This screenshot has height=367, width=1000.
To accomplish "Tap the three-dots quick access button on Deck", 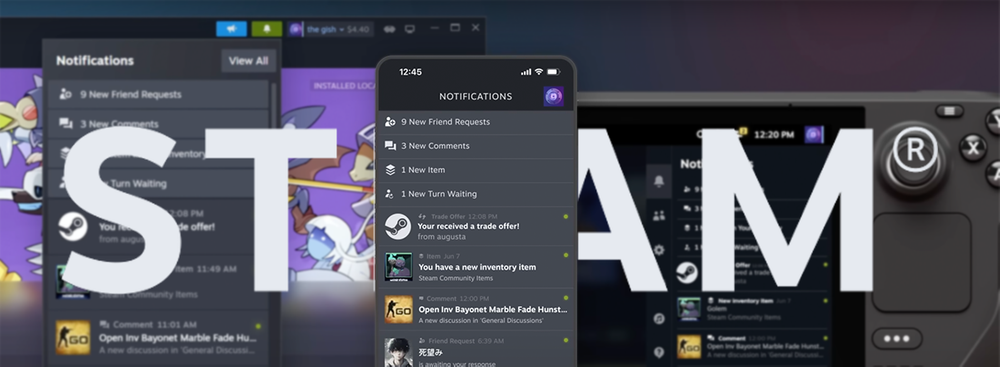I will point(897,338).
